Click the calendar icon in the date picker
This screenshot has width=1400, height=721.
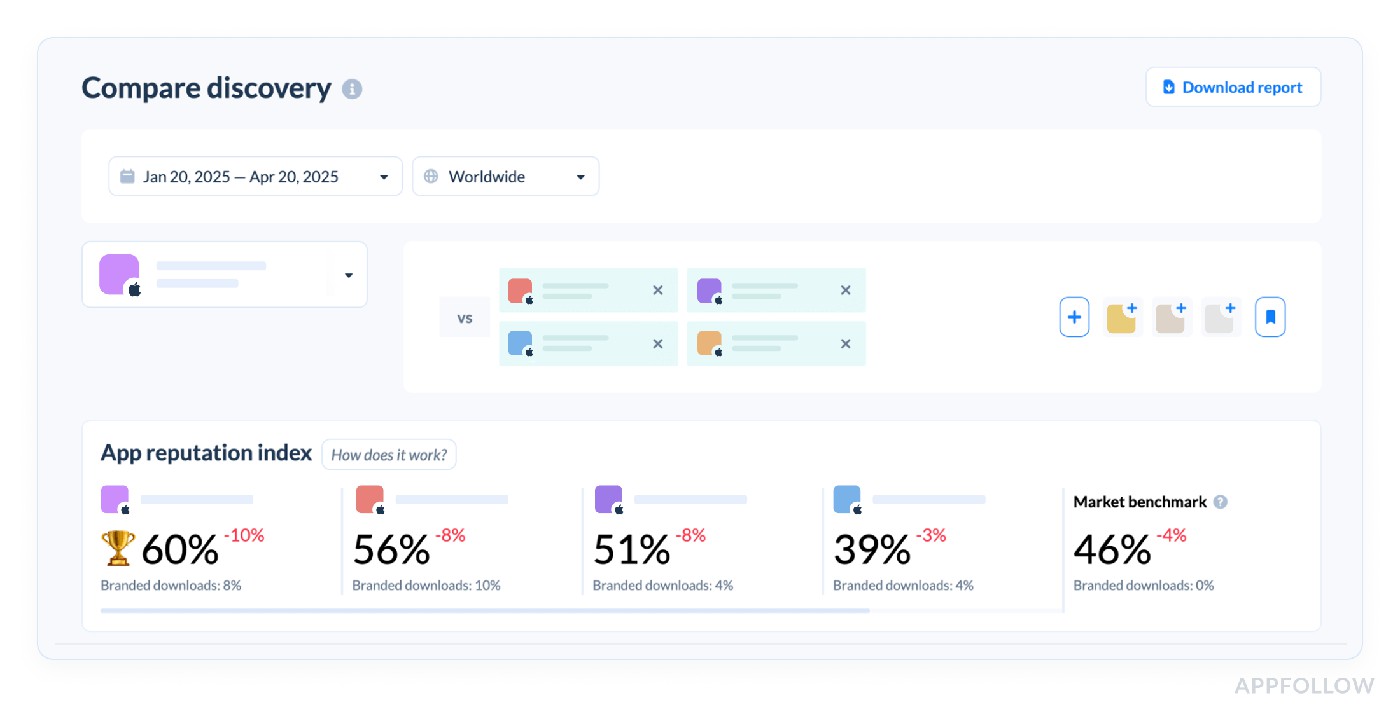[127, 176]
